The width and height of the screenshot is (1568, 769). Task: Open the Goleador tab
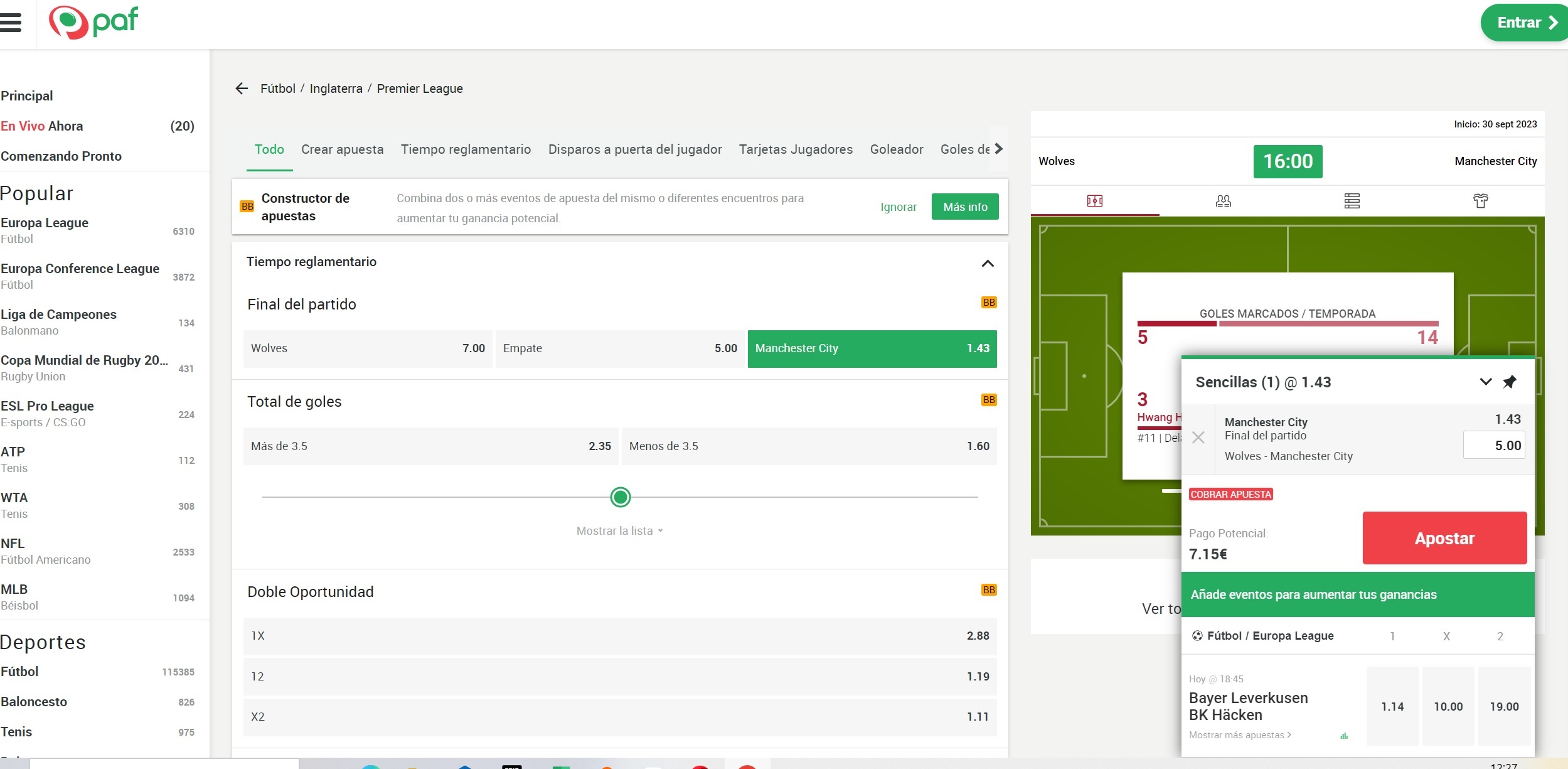(897, 149)
